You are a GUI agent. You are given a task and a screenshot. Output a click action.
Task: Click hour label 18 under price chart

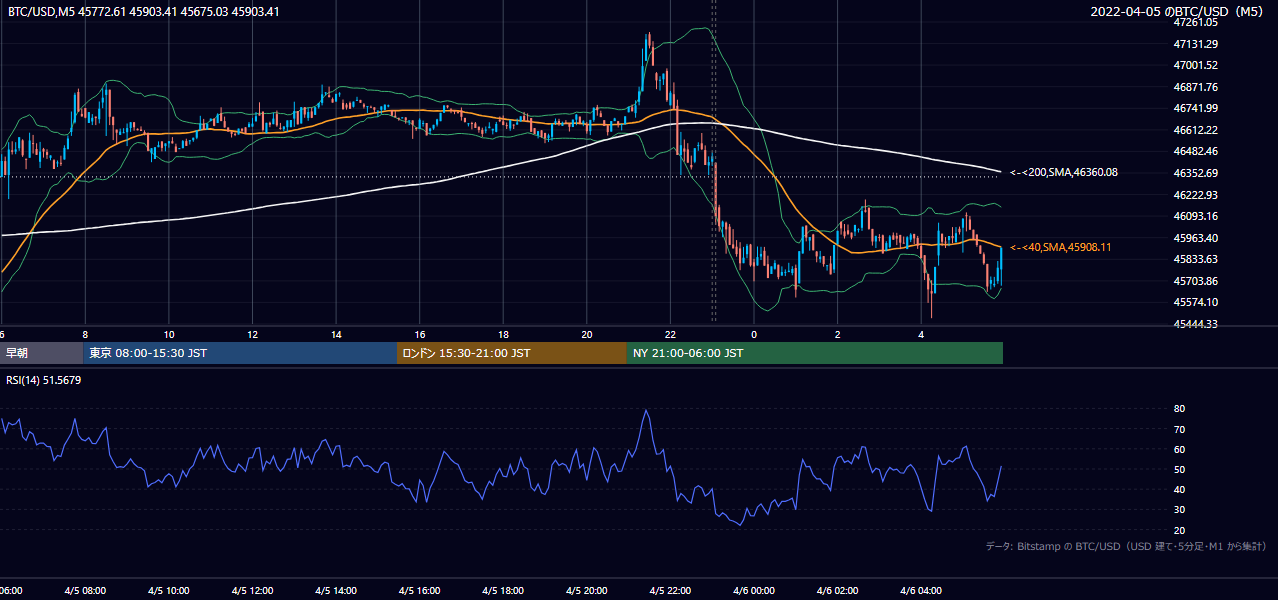pyautogui.click(x=504, y=334)
